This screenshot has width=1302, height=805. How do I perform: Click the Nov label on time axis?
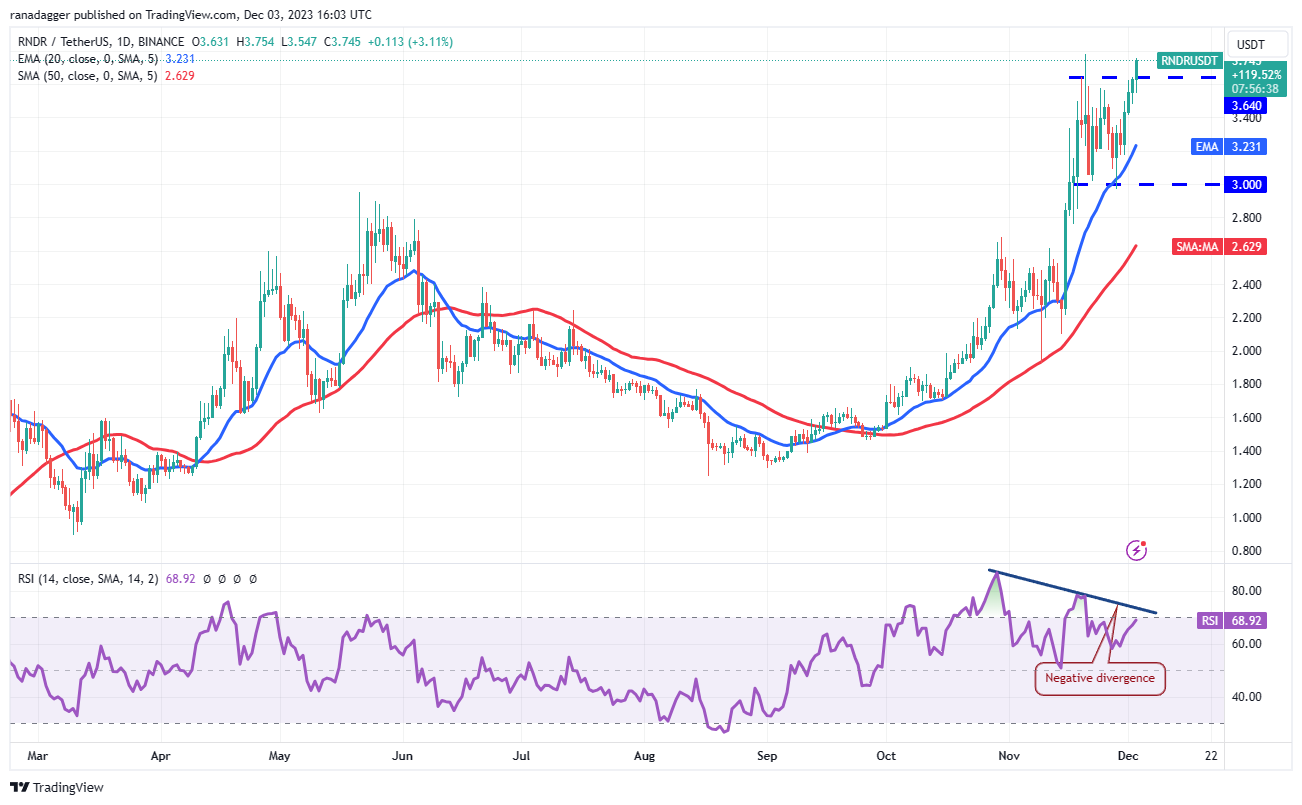point(1006,757)
